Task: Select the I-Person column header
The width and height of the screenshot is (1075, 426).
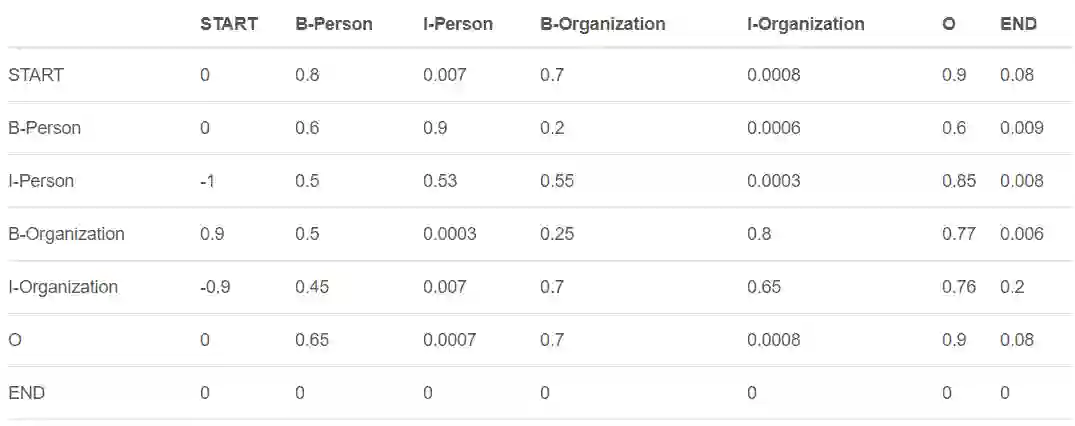Action: point(458,24)
